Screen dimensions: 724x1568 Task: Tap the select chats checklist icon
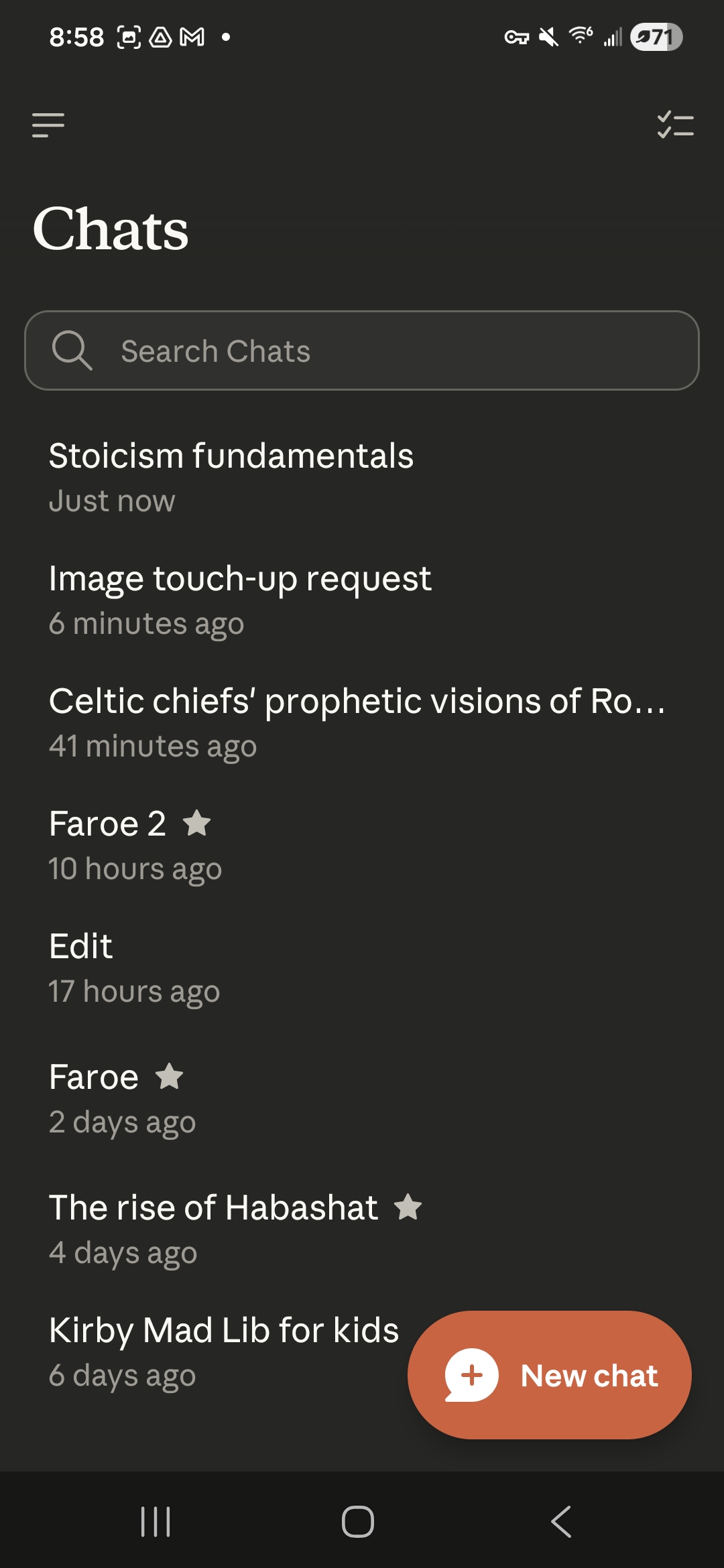[675, 125]
